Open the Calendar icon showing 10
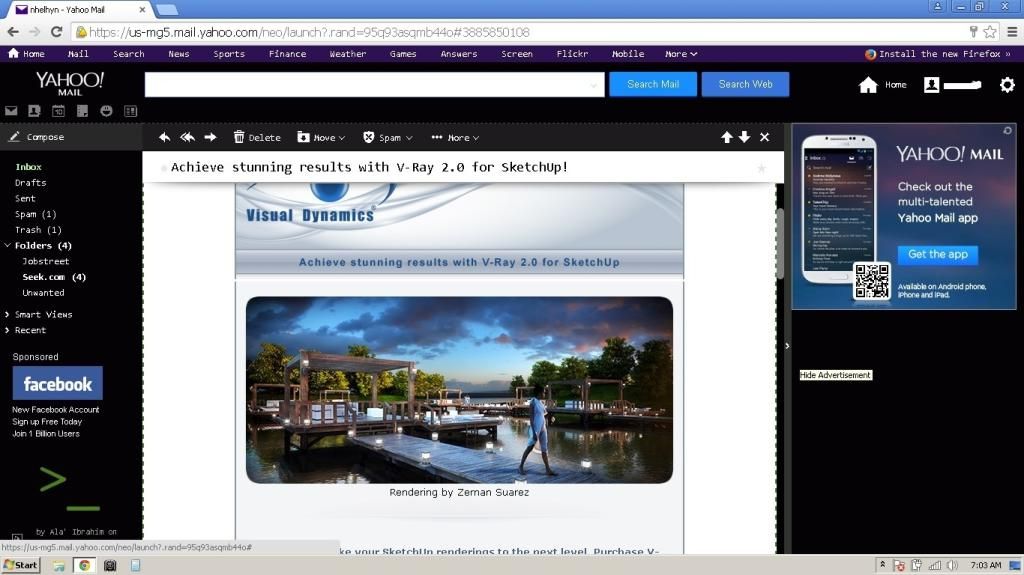This screenshot has width=1024, height=575. pos(58,111)
